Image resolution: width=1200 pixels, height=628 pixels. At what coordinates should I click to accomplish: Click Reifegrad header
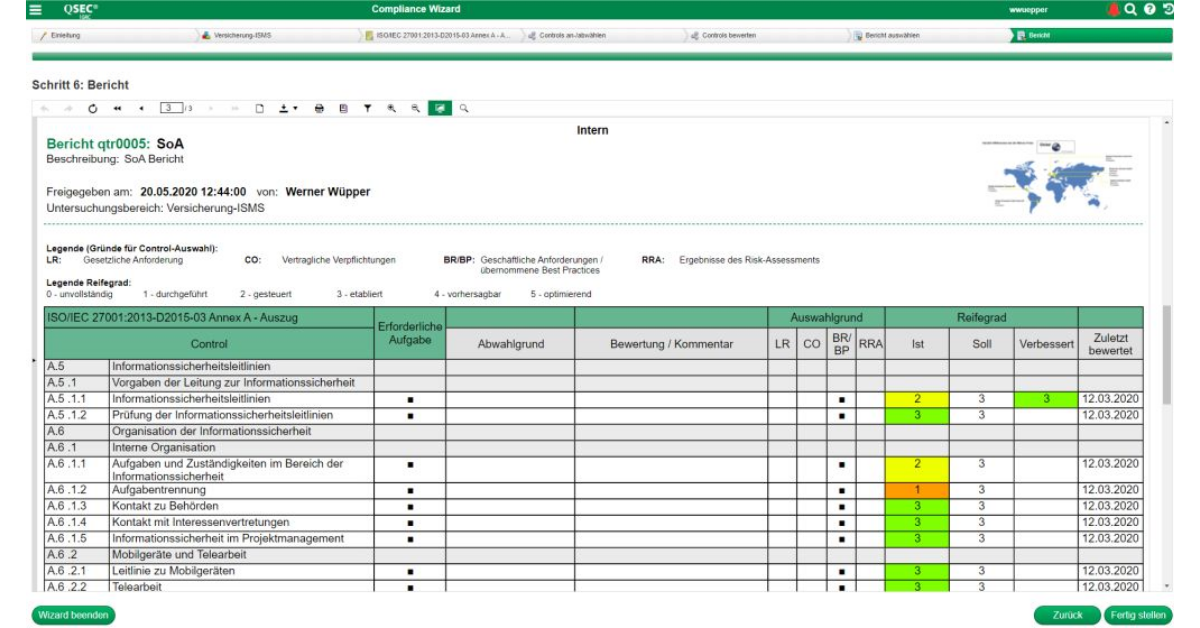(x=981, y=318)
